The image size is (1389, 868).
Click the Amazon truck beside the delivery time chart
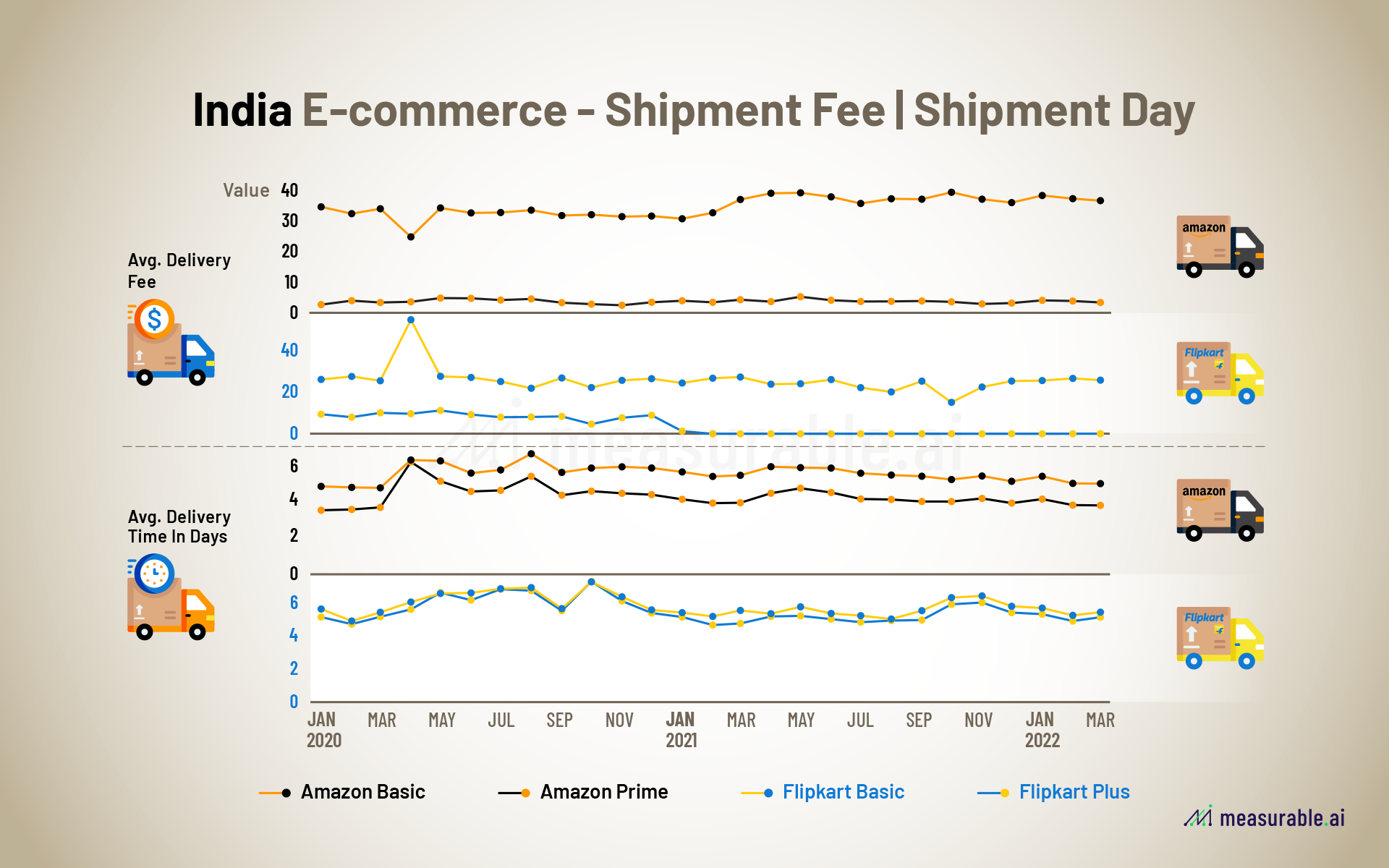1220,510
